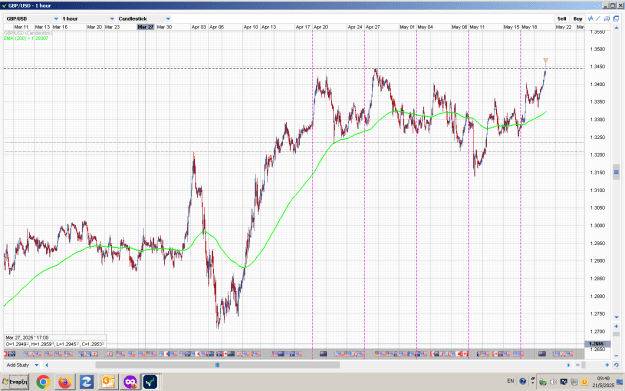Select the trend line drawing tool

[598, 19]
